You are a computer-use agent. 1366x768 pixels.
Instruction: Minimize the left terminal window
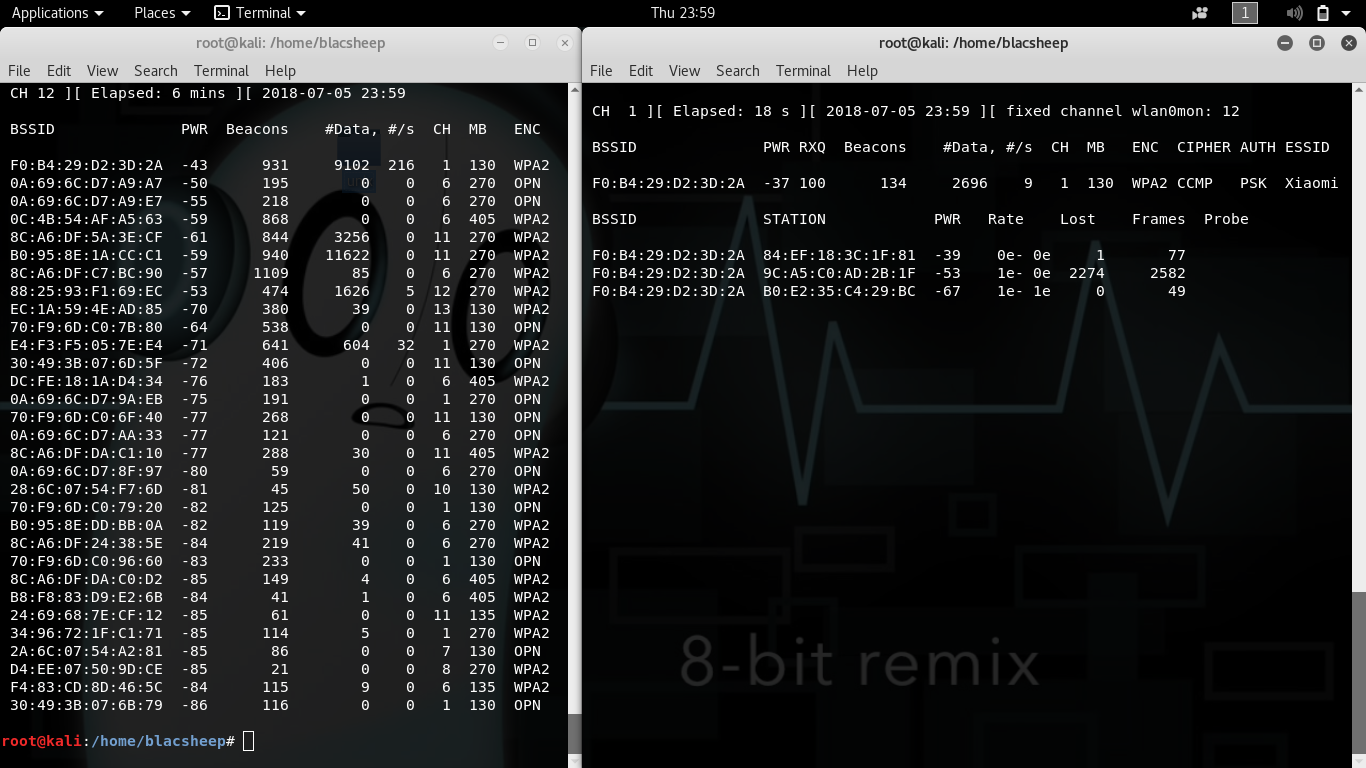pyautogui.click(x=501, y=43)
